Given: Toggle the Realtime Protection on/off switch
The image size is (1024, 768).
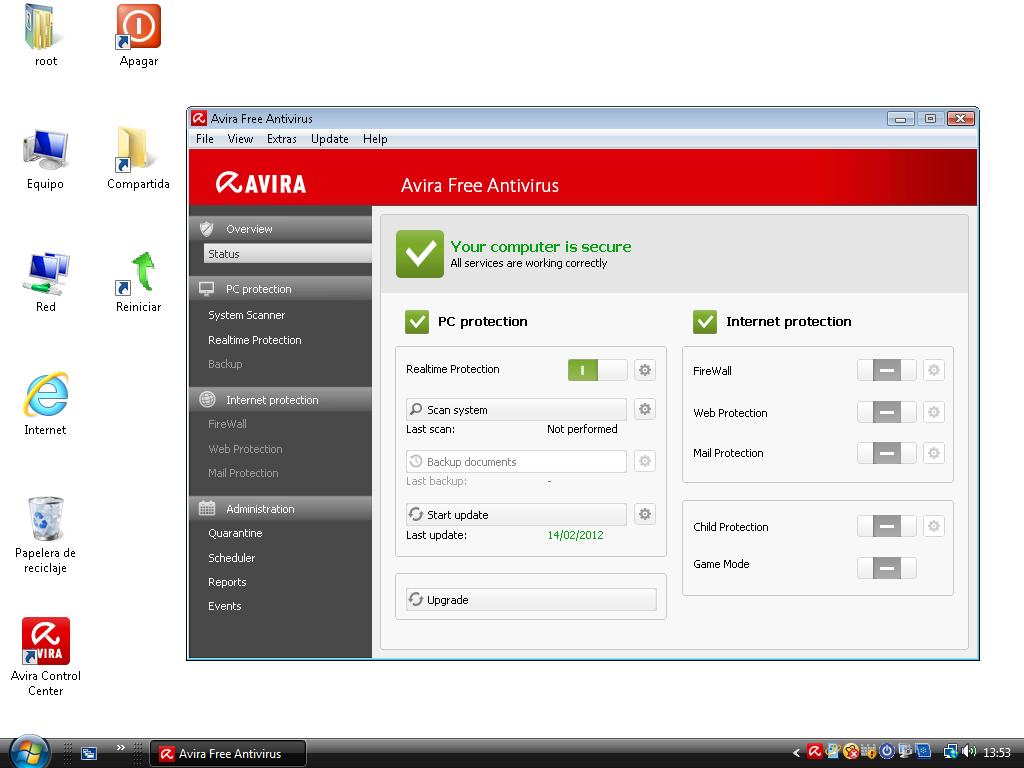Looking at the screenshot, I should point(596,369).
